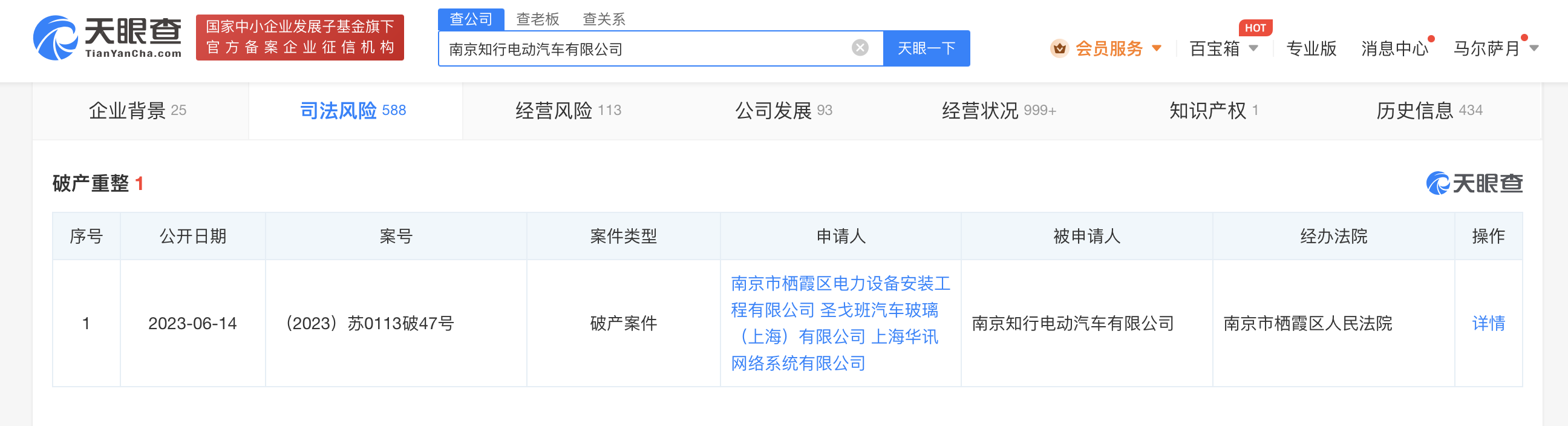Click the 天眼一下 search button

(926, 48)
